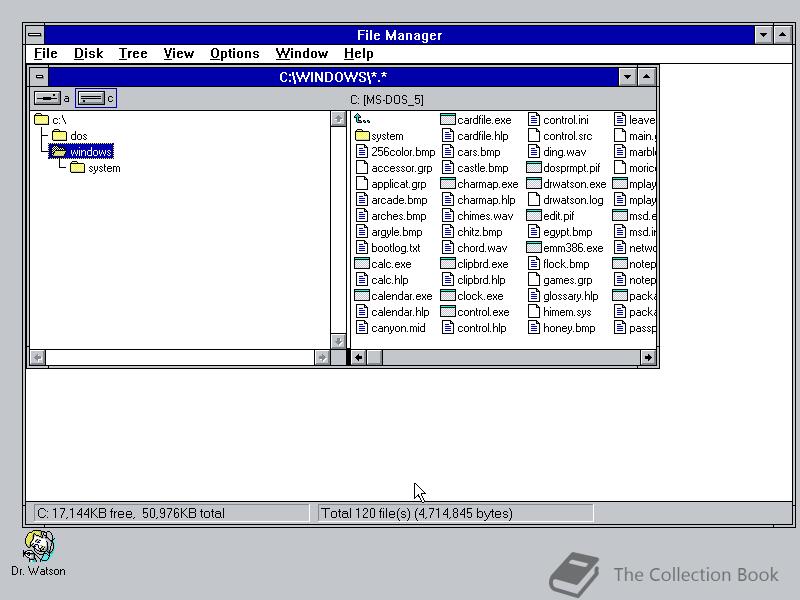Select file egypt.bmp
This screenshot has height=600, width=800.
click(x=560, y=232)
